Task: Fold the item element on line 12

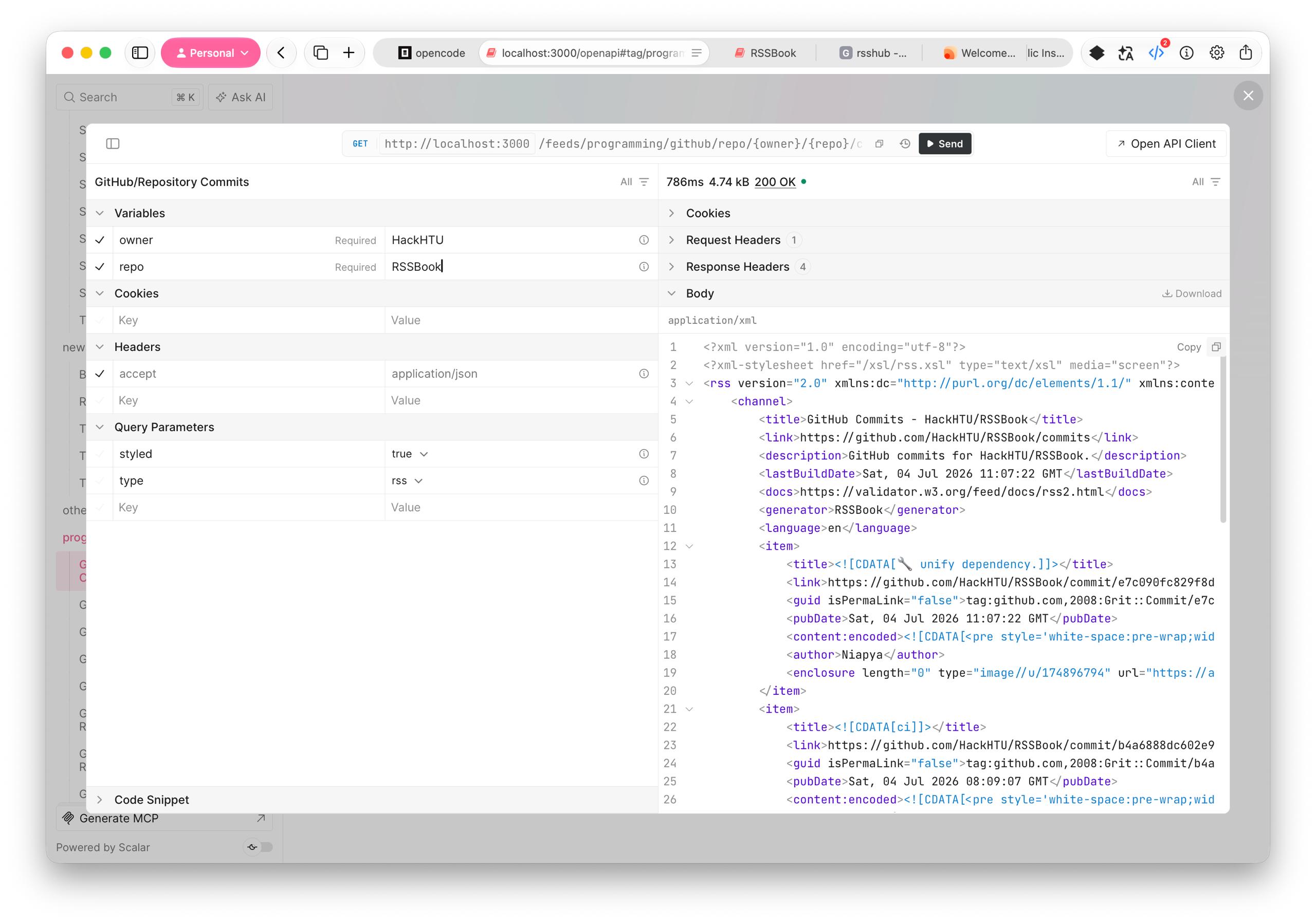Action: click(x=689, y=546)
